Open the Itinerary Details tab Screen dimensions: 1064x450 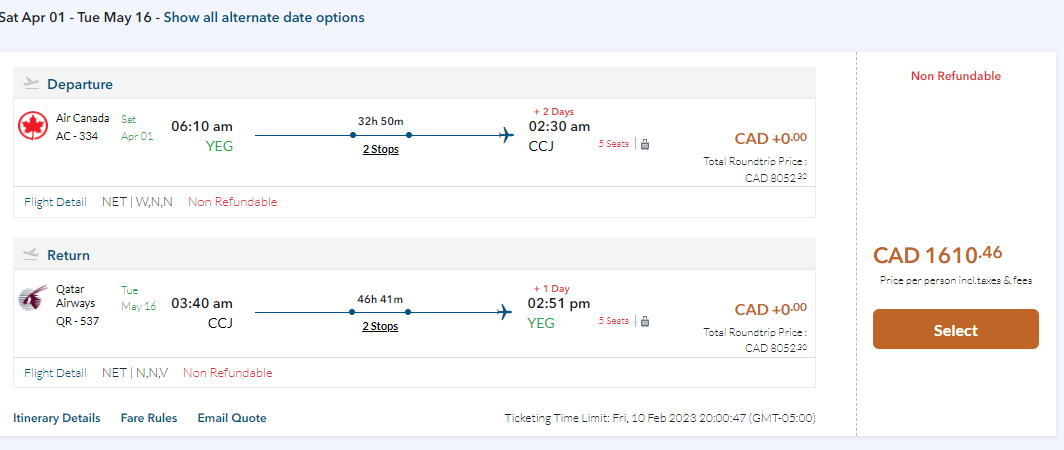(x=57, y=418)
